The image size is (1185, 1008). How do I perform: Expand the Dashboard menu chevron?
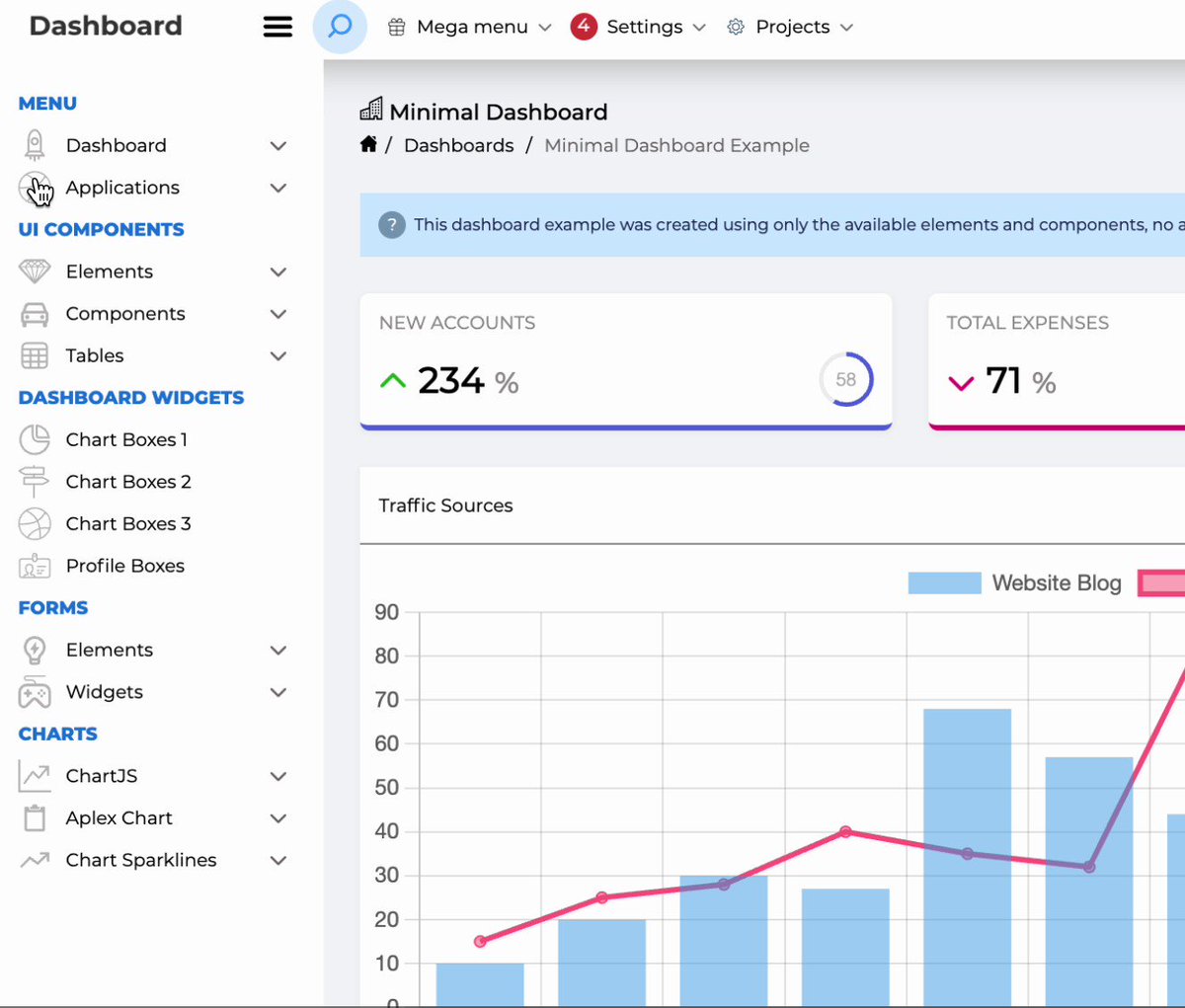click(278, 146)
